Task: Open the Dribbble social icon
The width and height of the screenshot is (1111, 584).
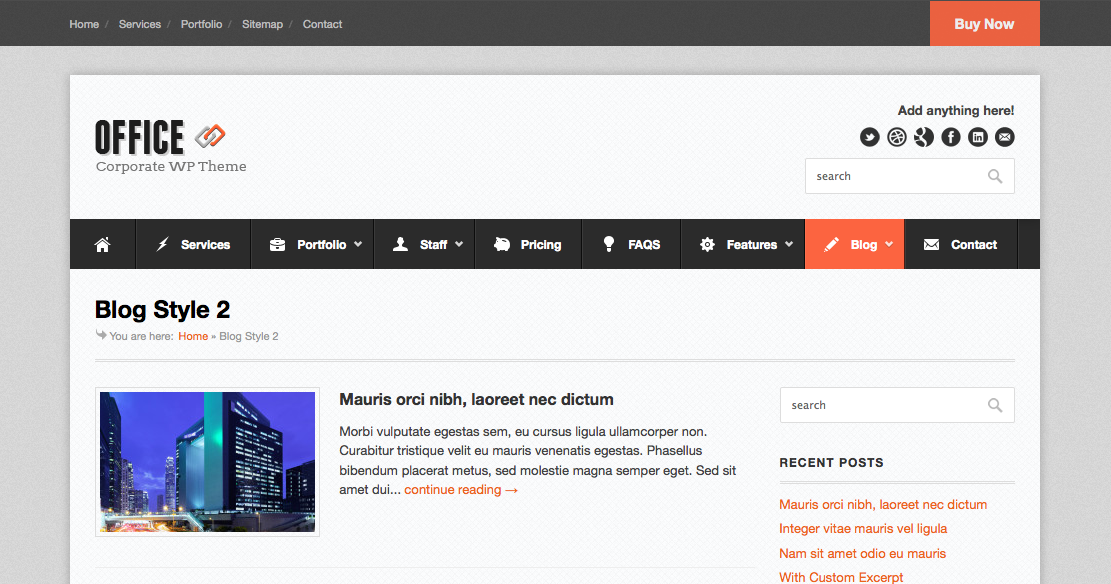Action: click(897, 137)
